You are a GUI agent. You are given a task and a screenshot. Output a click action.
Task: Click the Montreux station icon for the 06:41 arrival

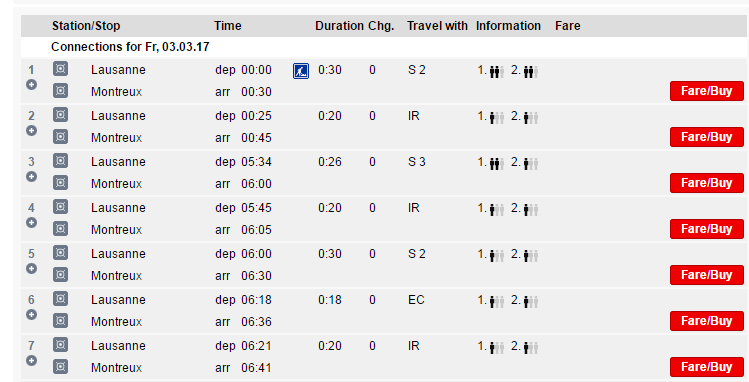(x=60, y=367)
